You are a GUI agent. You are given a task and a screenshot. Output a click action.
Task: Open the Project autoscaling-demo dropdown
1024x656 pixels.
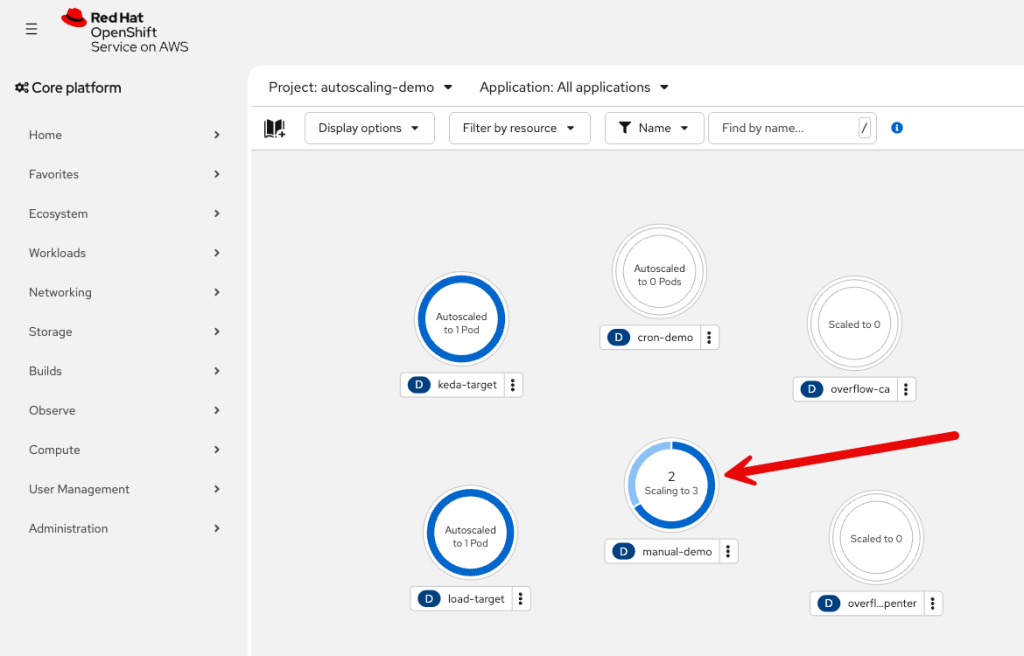click(x=360, y=88)
